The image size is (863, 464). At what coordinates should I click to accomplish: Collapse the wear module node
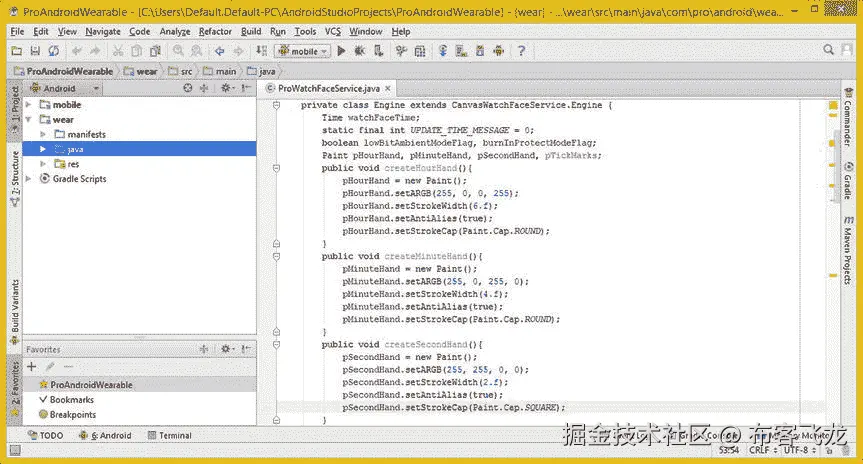point(29,119)
